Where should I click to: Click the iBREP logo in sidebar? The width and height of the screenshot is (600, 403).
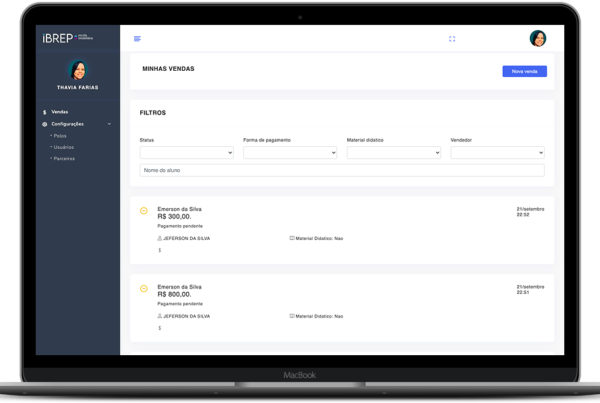tap(67, 38)
